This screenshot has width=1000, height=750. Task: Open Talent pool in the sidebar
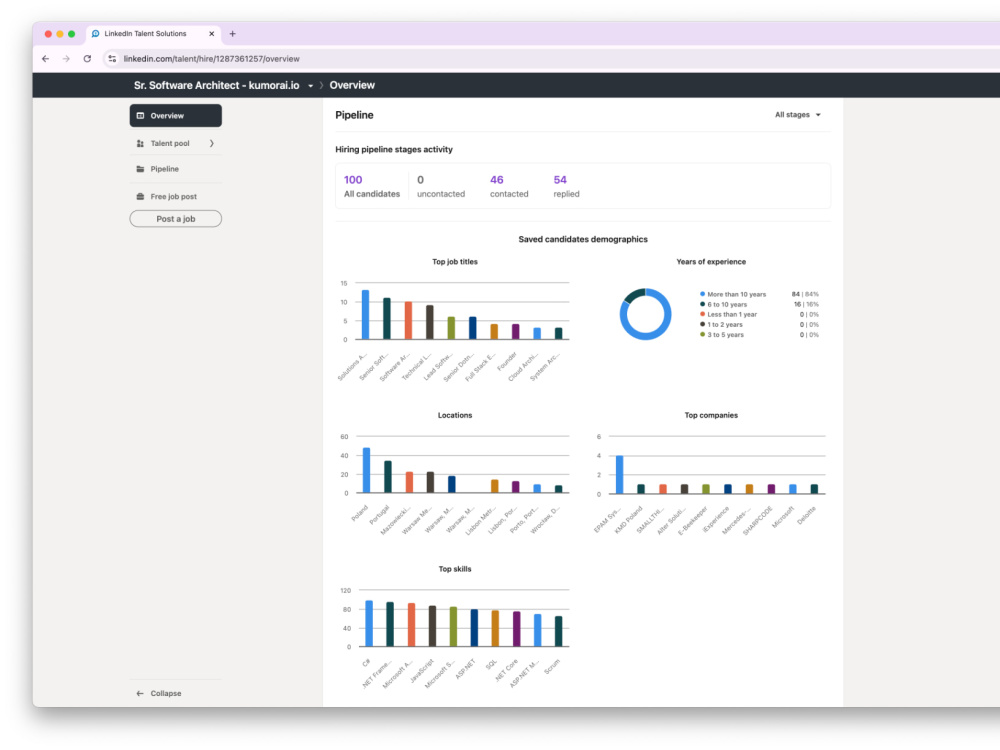(175, 143)
